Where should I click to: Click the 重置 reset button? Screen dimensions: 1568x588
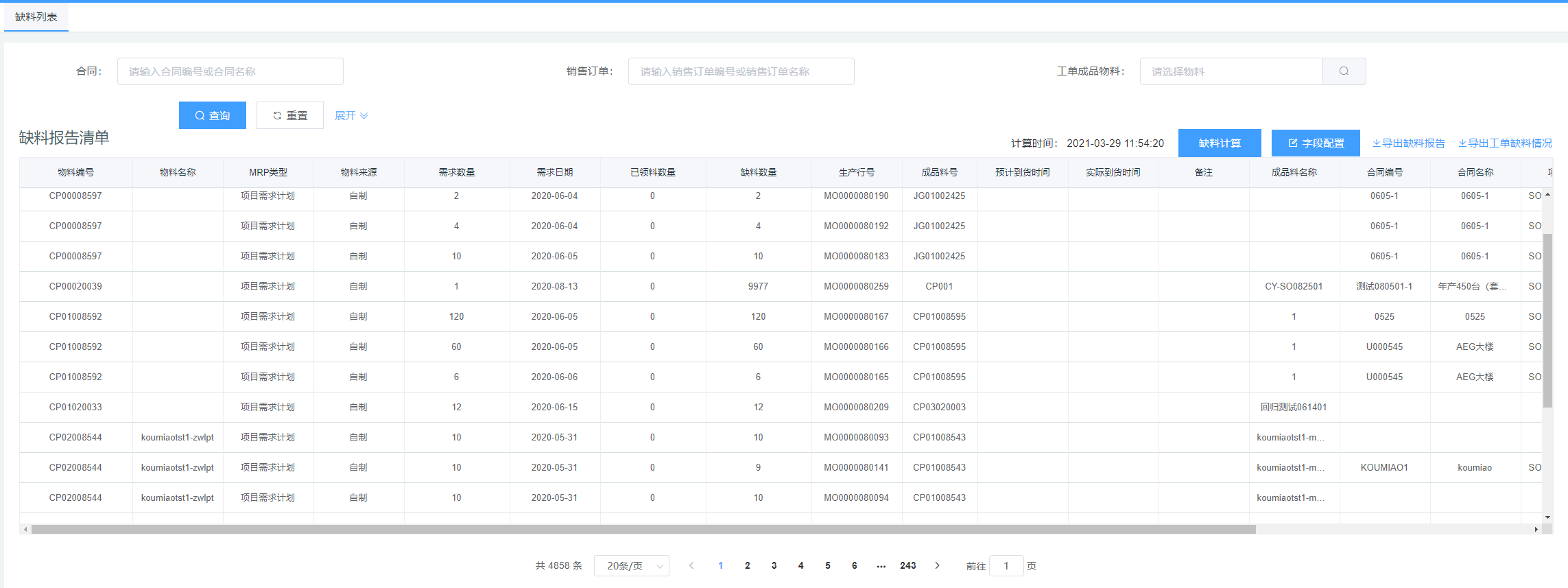tap(290, 115)
